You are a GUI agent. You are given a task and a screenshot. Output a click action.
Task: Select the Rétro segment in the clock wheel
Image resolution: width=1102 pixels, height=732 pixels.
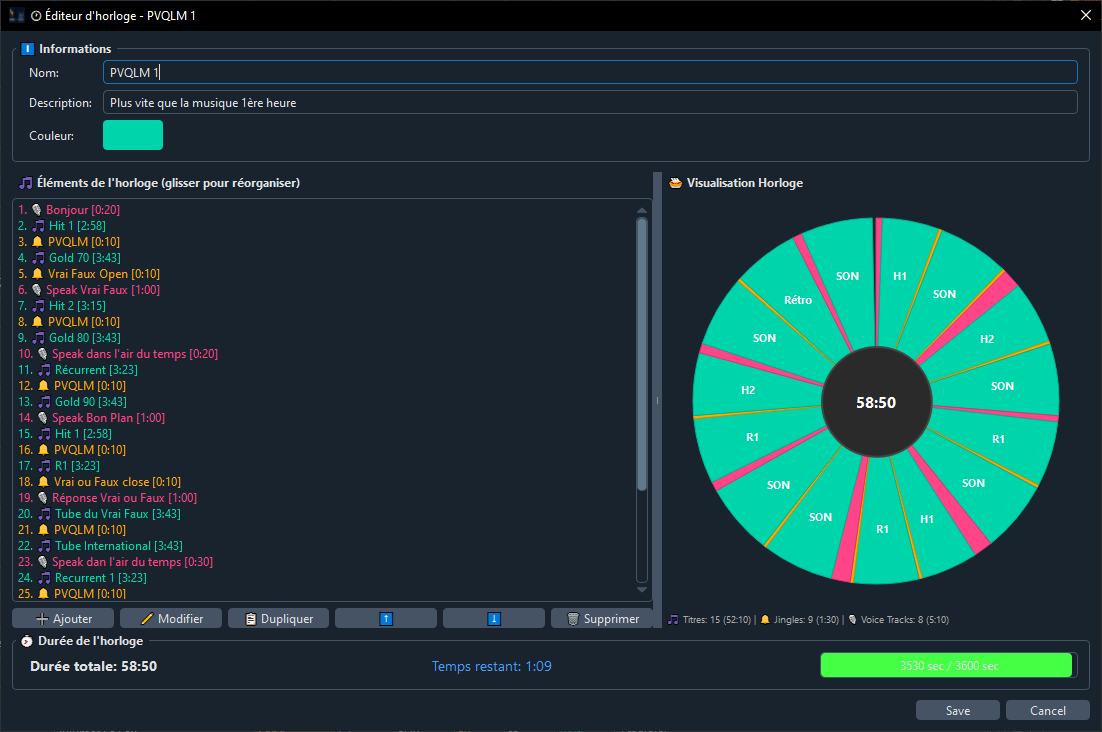[797, 299]
